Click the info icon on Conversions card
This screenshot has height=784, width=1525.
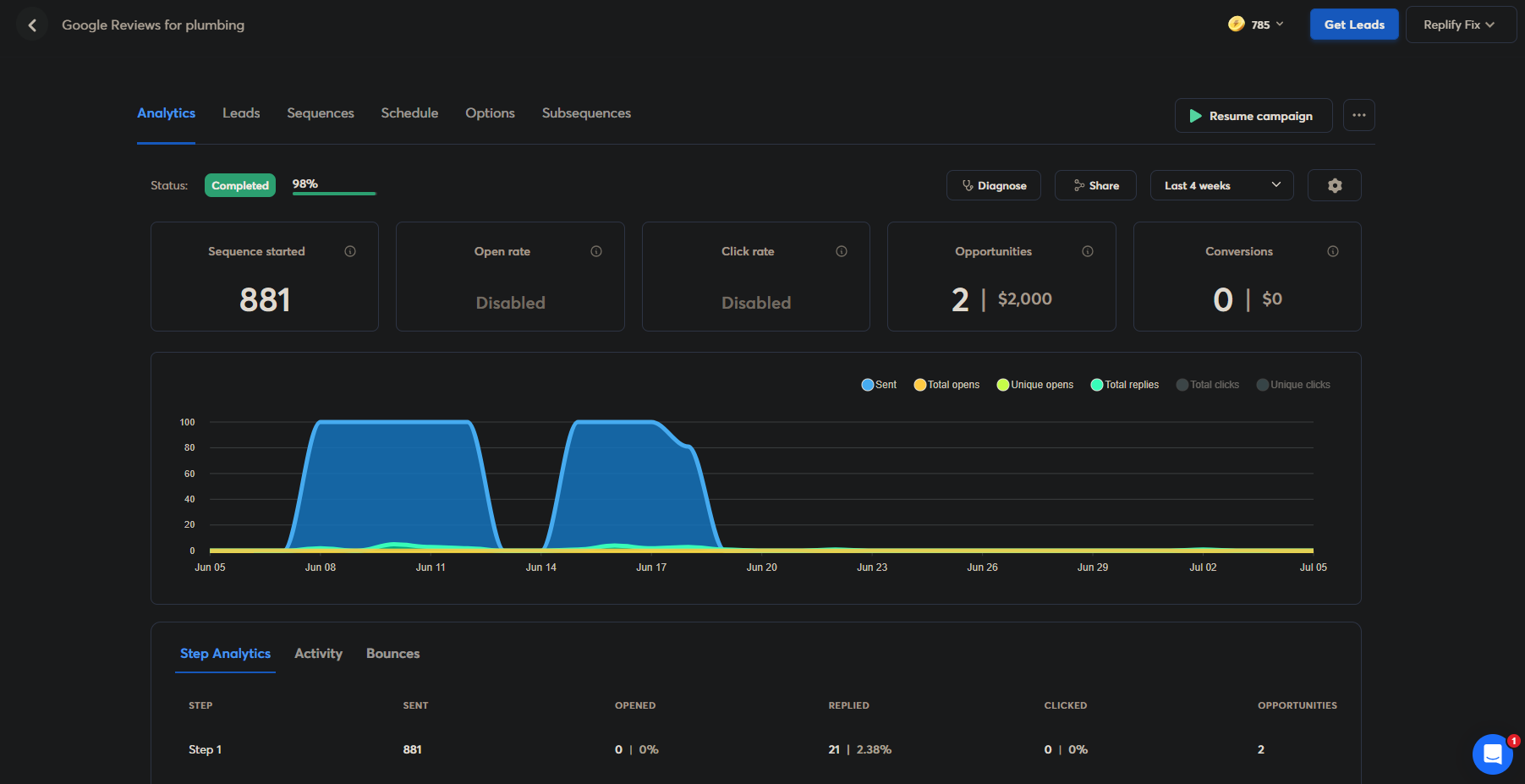(x=1333, y=251)
